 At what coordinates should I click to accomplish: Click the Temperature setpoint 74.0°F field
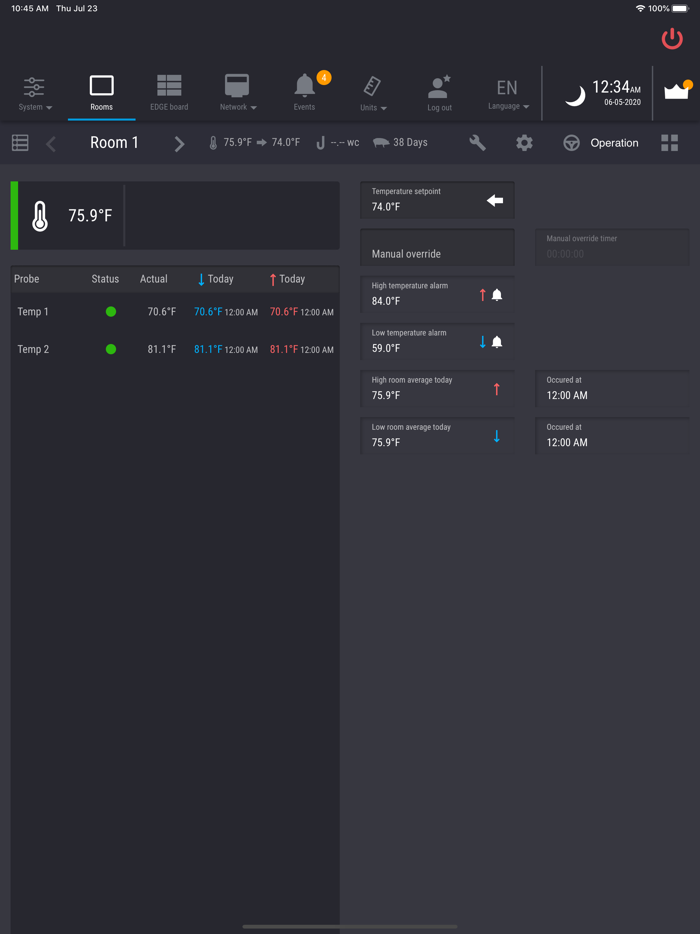(437, 200)
